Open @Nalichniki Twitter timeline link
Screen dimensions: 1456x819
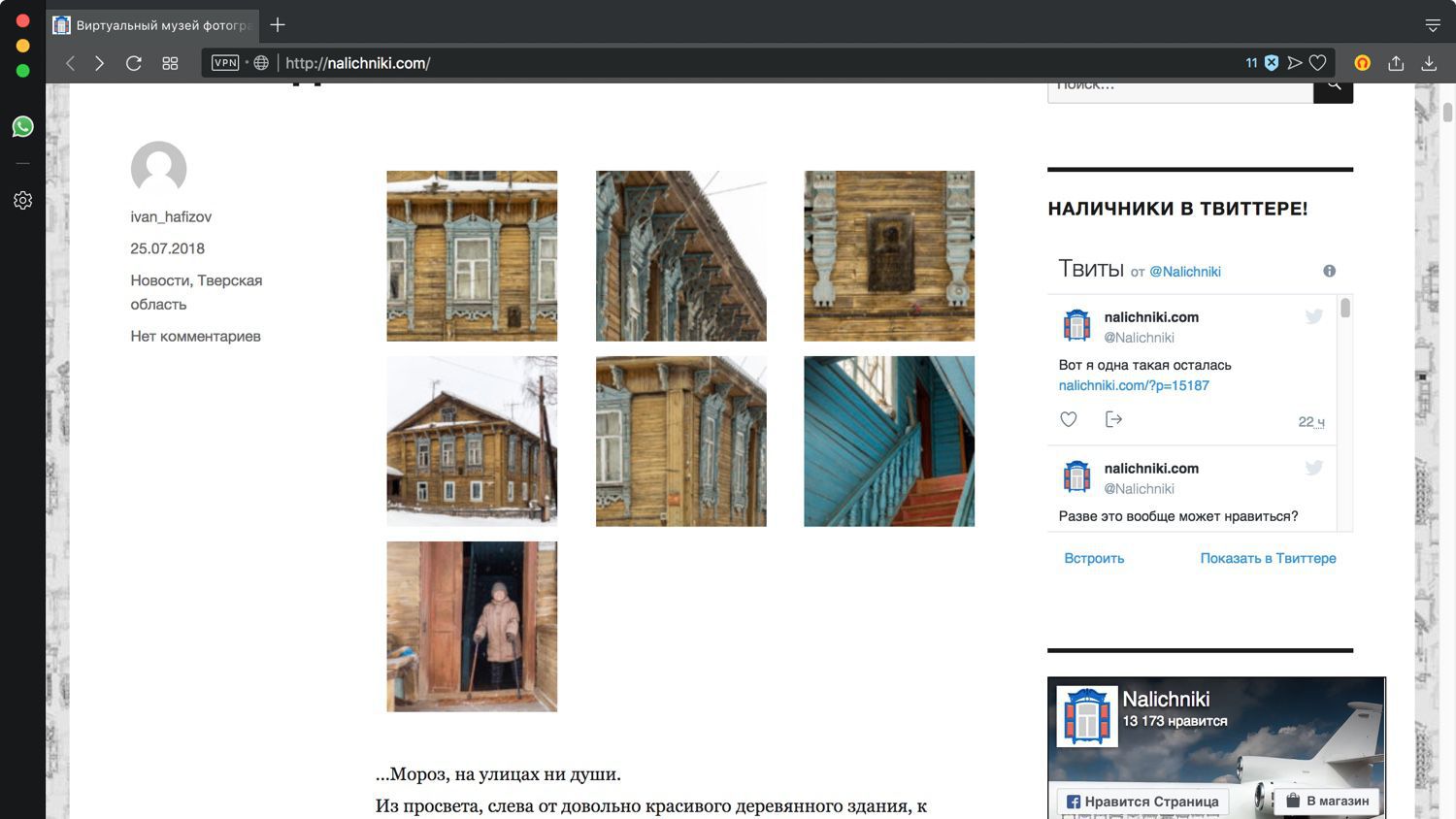click(1185, 272)
